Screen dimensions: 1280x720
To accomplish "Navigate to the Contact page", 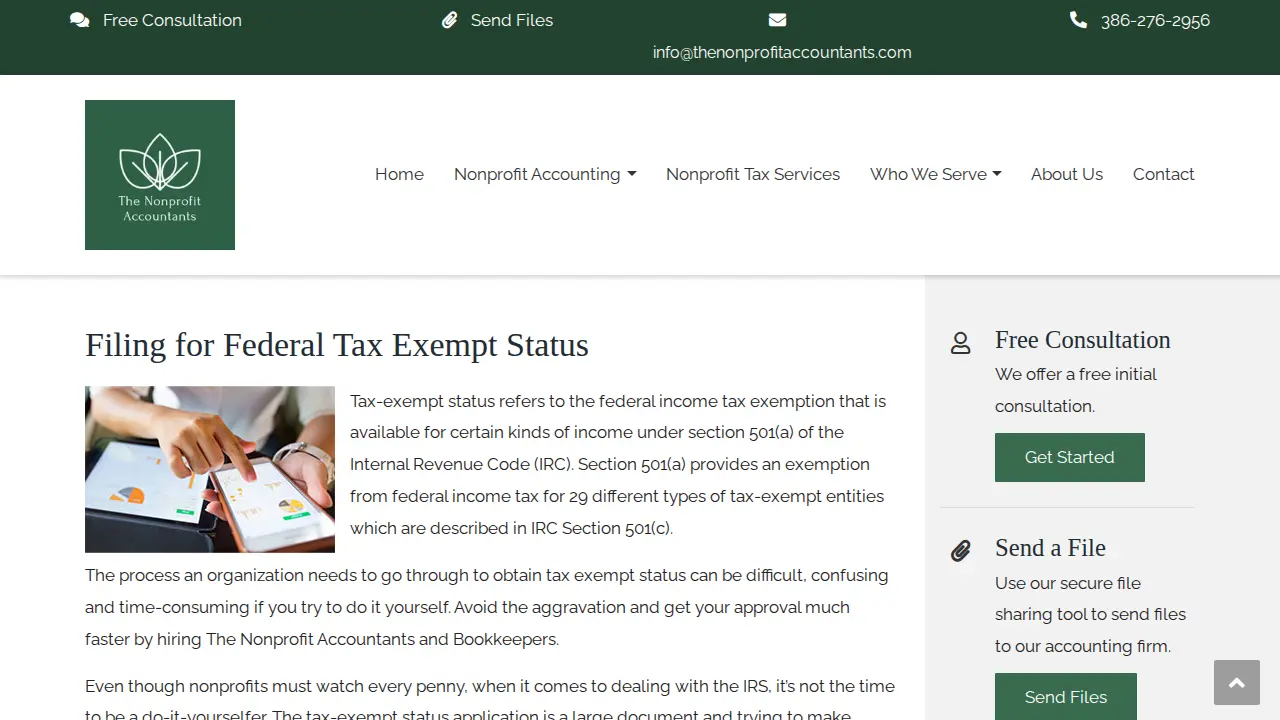I will [x=1164, y=174].
